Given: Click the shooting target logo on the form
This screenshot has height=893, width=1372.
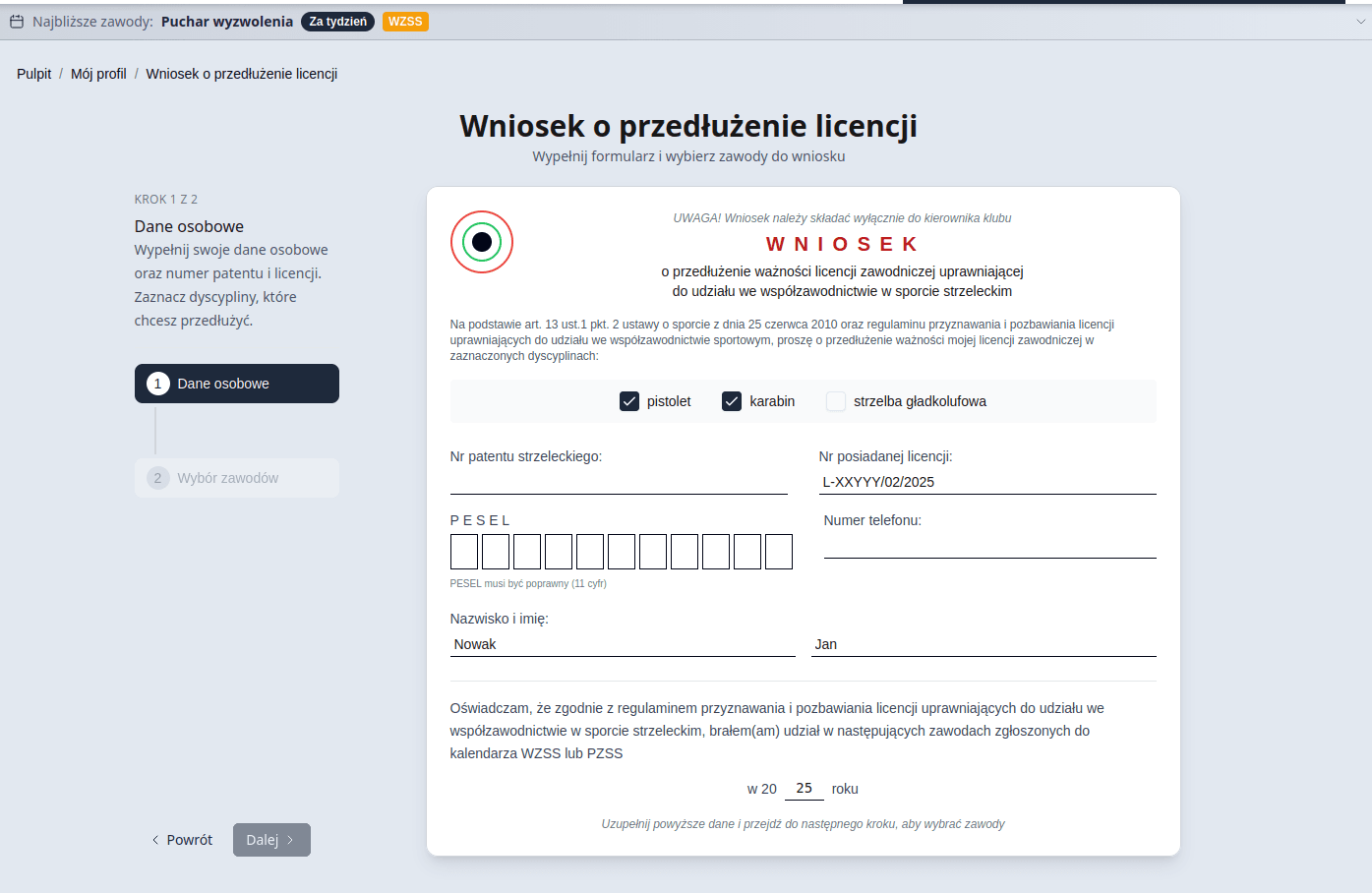Looking at the screenshot, I should tap(481, 241).
